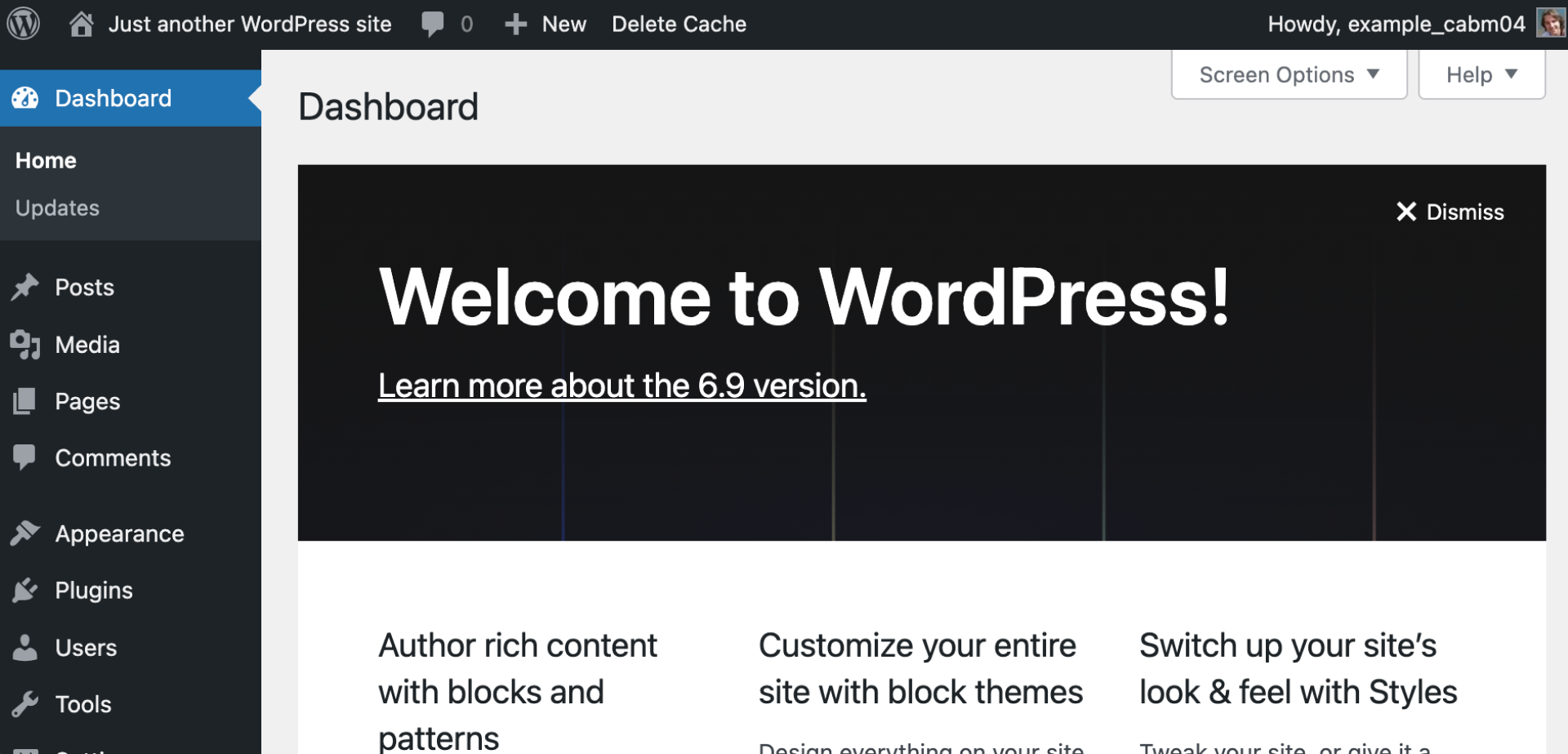Open the Updates submenu item
1568x754 pixels.
tap(57, 208)
